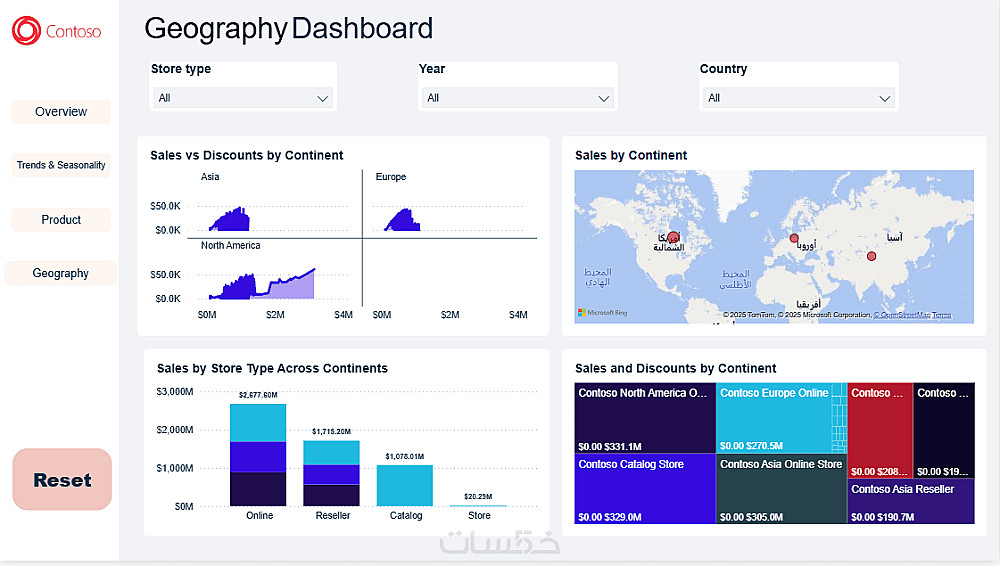Click the Reseller axis label
This screenshot has width=1000, height=566.
tap(333, 516)
